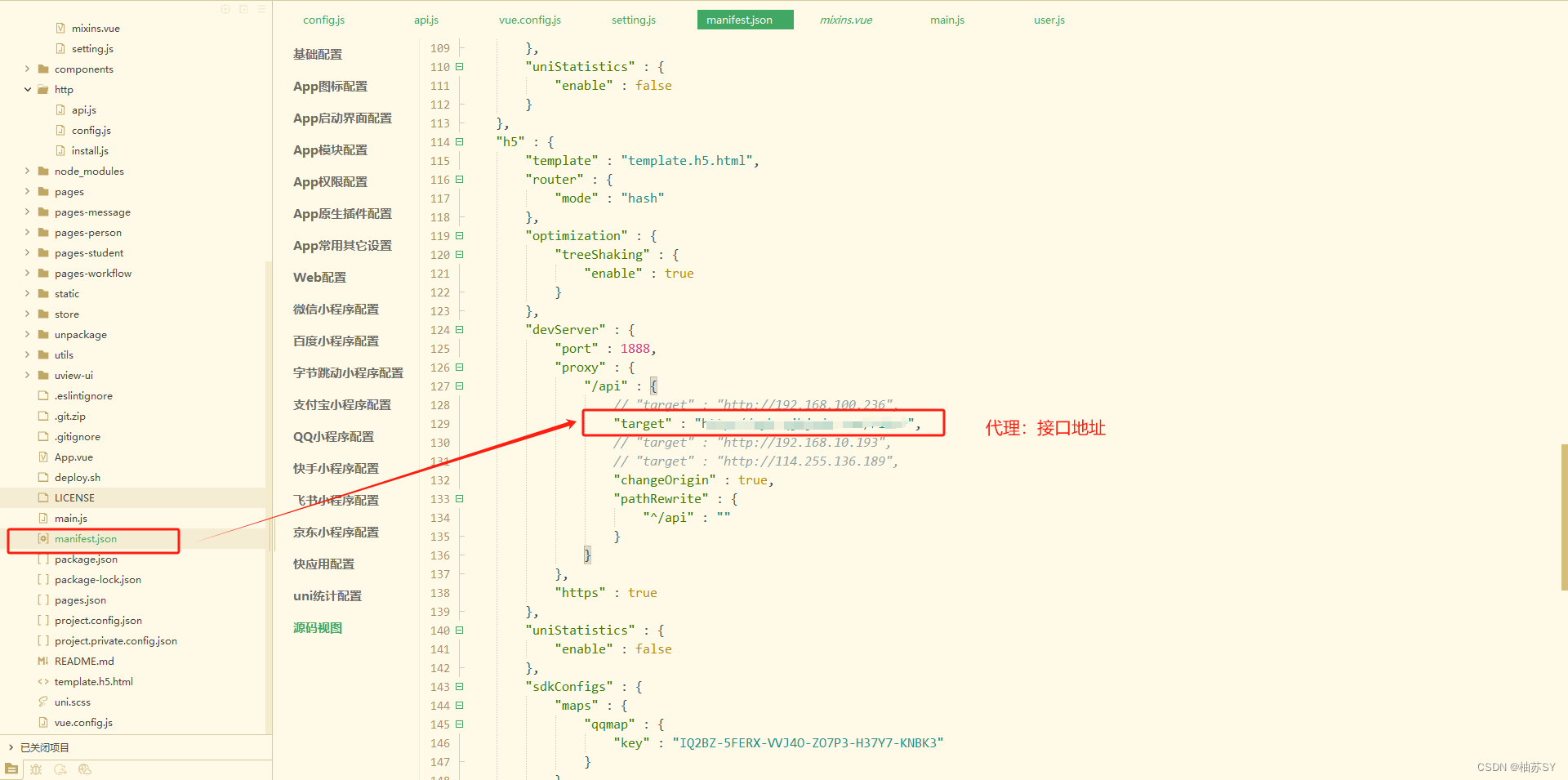1568x780 pixels.
Task: Switch to the config.js editor tab
Action: pos(324,20)
